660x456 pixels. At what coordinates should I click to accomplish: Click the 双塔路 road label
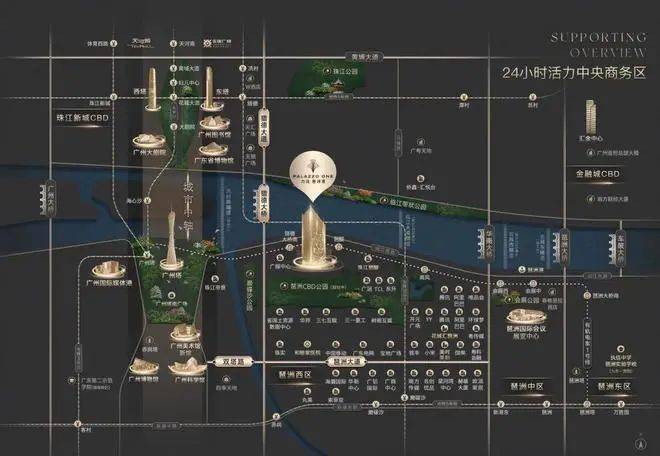coord(232,362)
